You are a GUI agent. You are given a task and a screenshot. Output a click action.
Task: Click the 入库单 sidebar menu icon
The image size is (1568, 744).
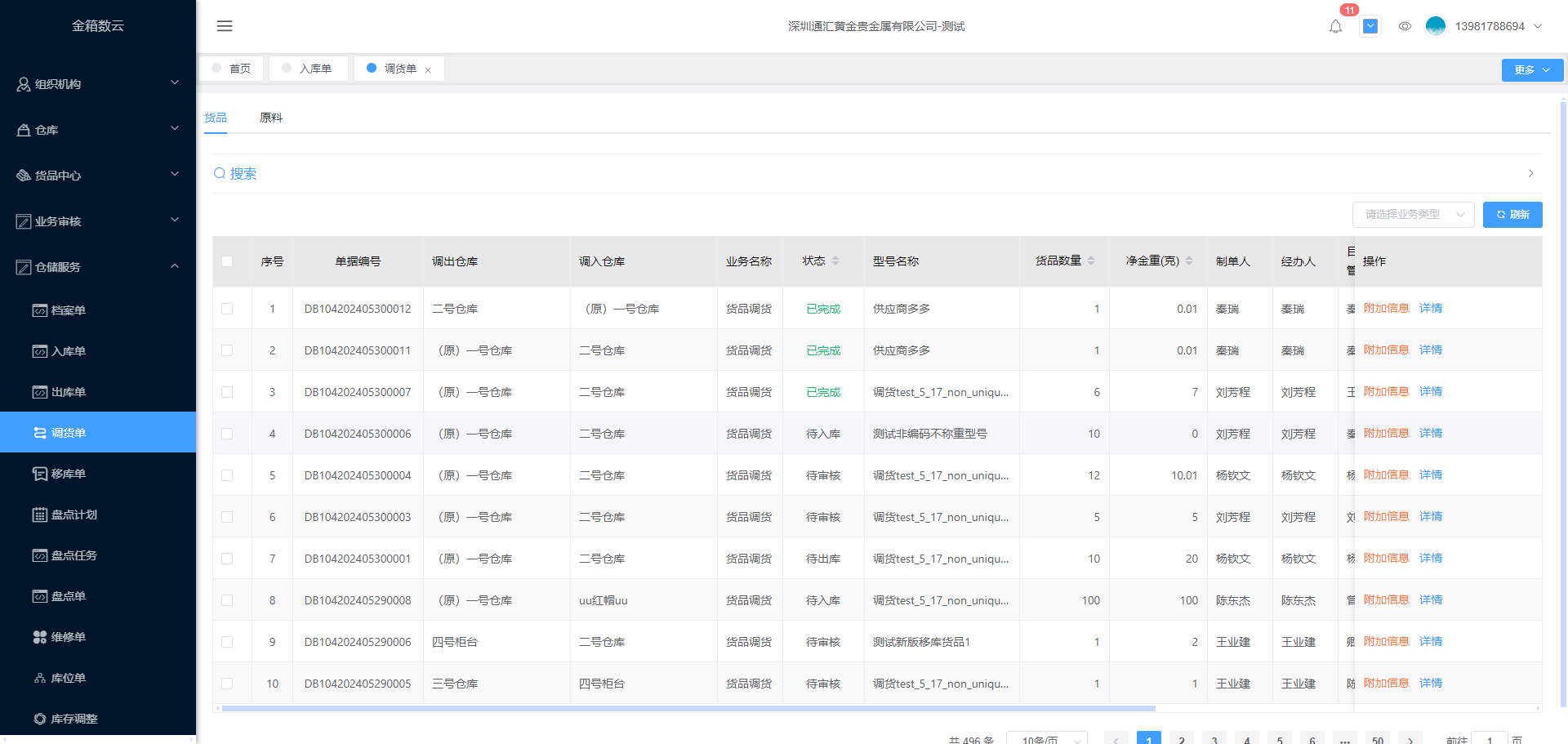point(39,351)
